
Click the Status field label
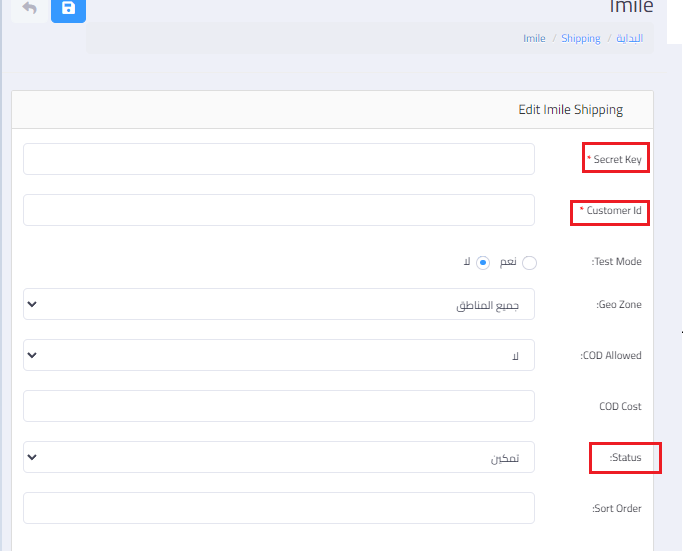625,457
